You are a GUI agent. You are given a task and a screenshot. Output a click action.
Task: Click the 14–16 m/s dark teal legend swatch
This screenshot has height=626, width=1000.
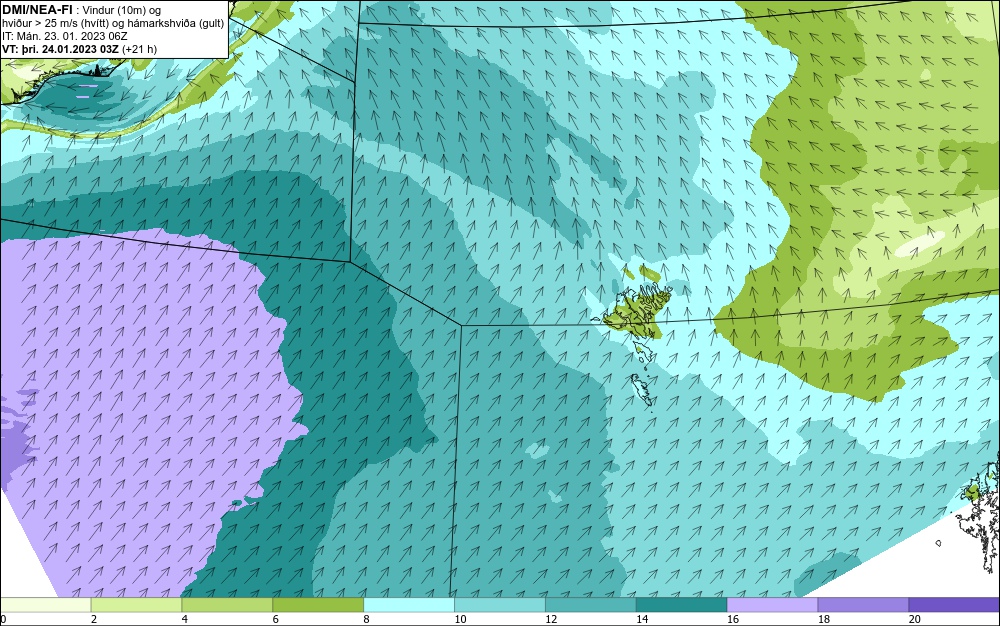682,605
